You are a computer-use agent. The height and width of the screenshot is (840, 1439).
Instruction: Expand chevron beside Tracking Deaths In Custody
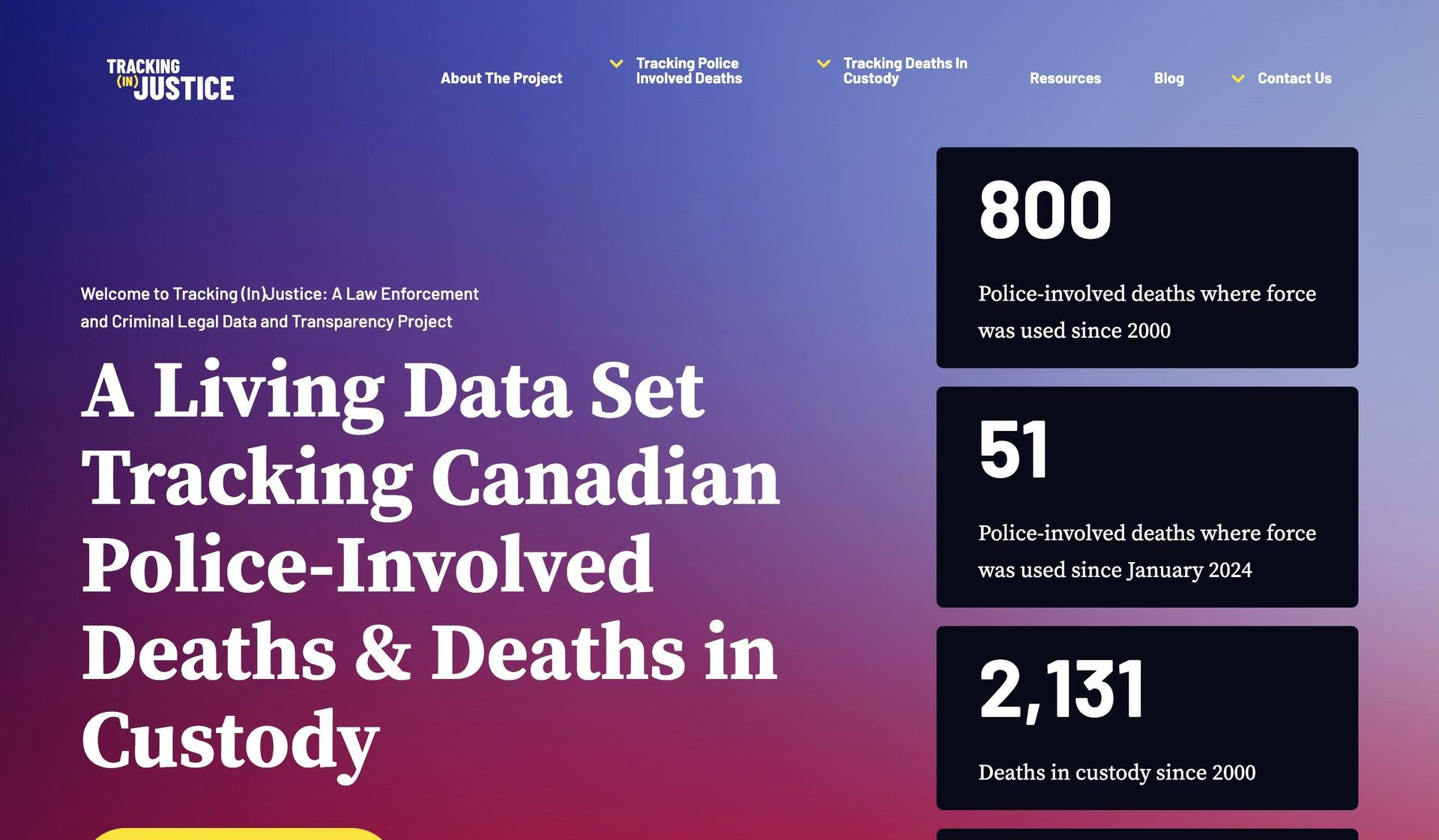[x=823, y=64]
